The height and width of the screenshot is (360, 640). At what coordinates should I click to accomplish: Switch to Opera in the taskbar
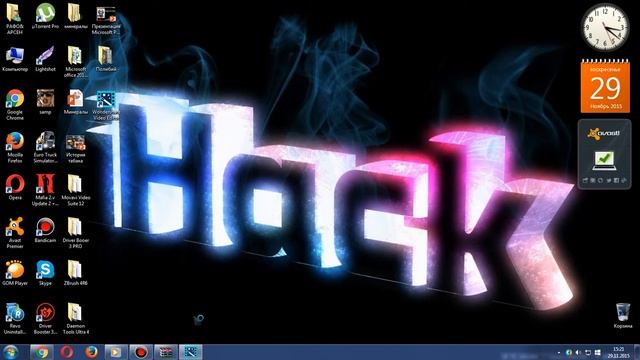tap(67, 352)
